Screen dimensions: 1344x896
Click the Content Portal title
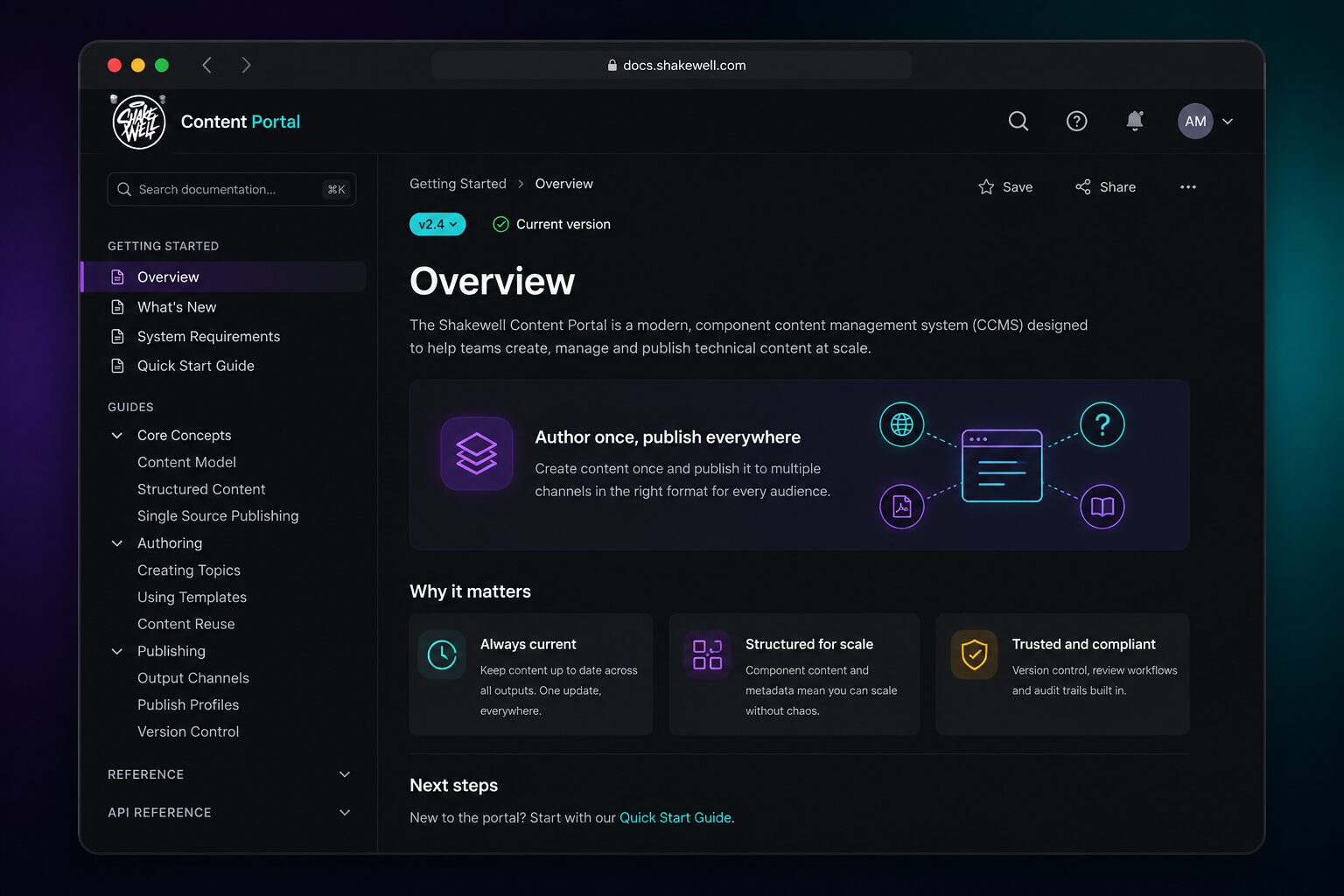coord(240,122)
